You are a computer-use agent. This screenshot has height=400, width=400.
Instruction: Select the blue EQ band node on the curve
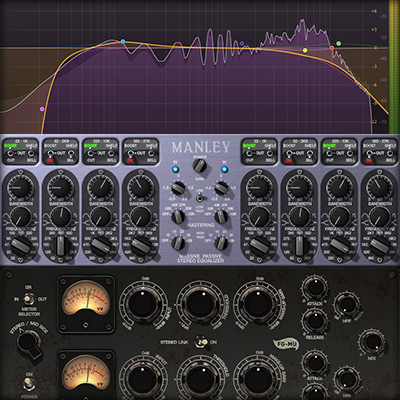tap(123, 42)
